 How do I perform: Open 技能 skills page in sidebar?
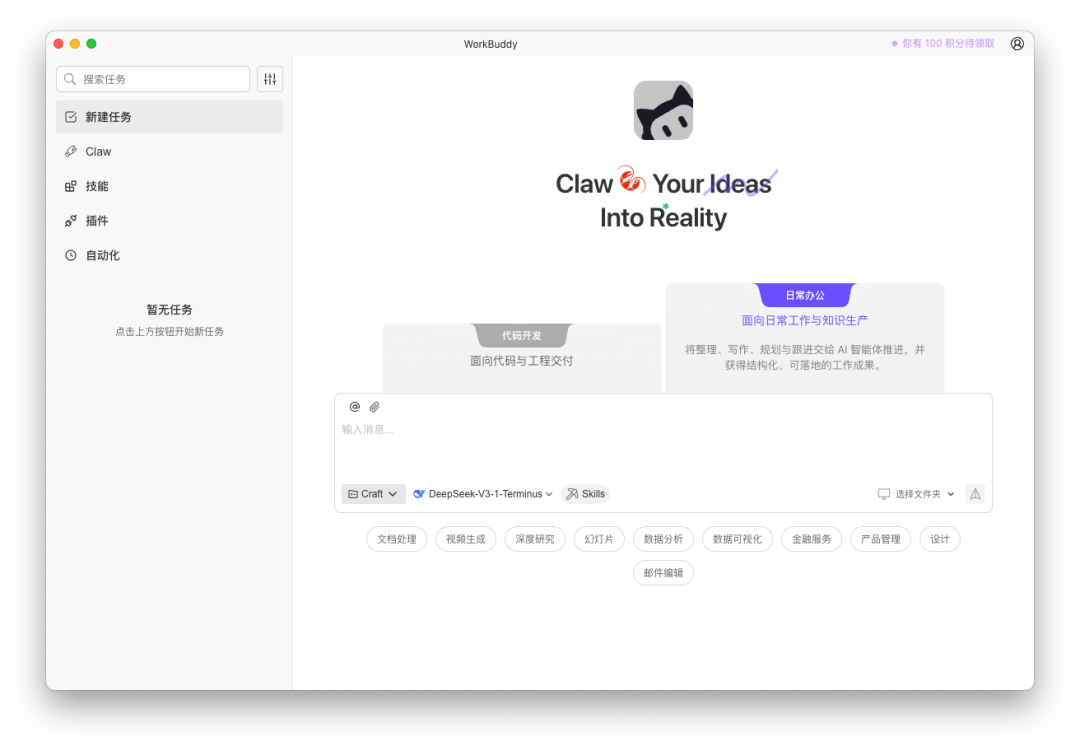pyautogui.click(x=169, y=186)
